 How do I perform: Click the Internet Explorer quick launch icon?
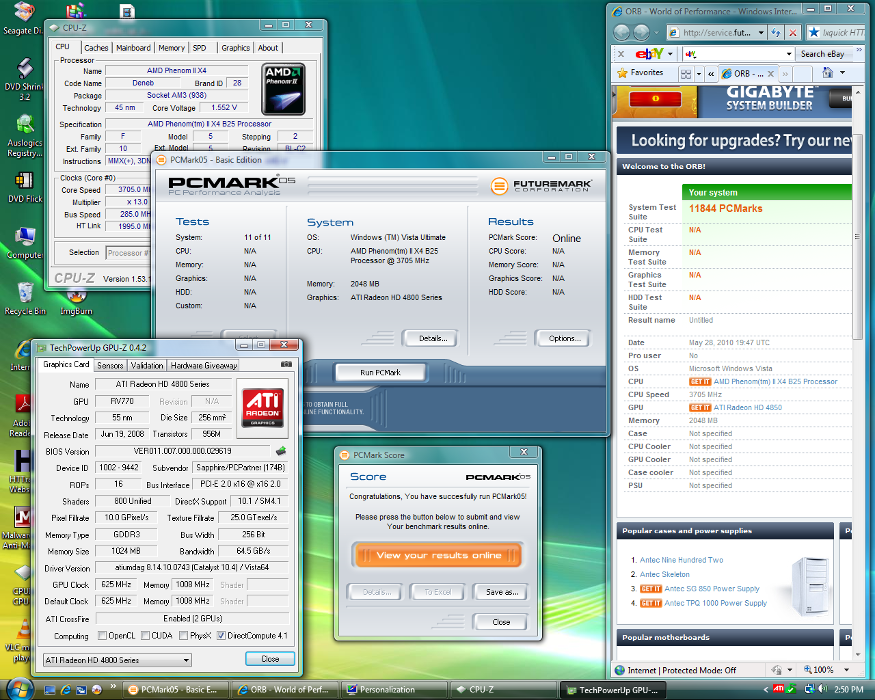click(66, 690)
